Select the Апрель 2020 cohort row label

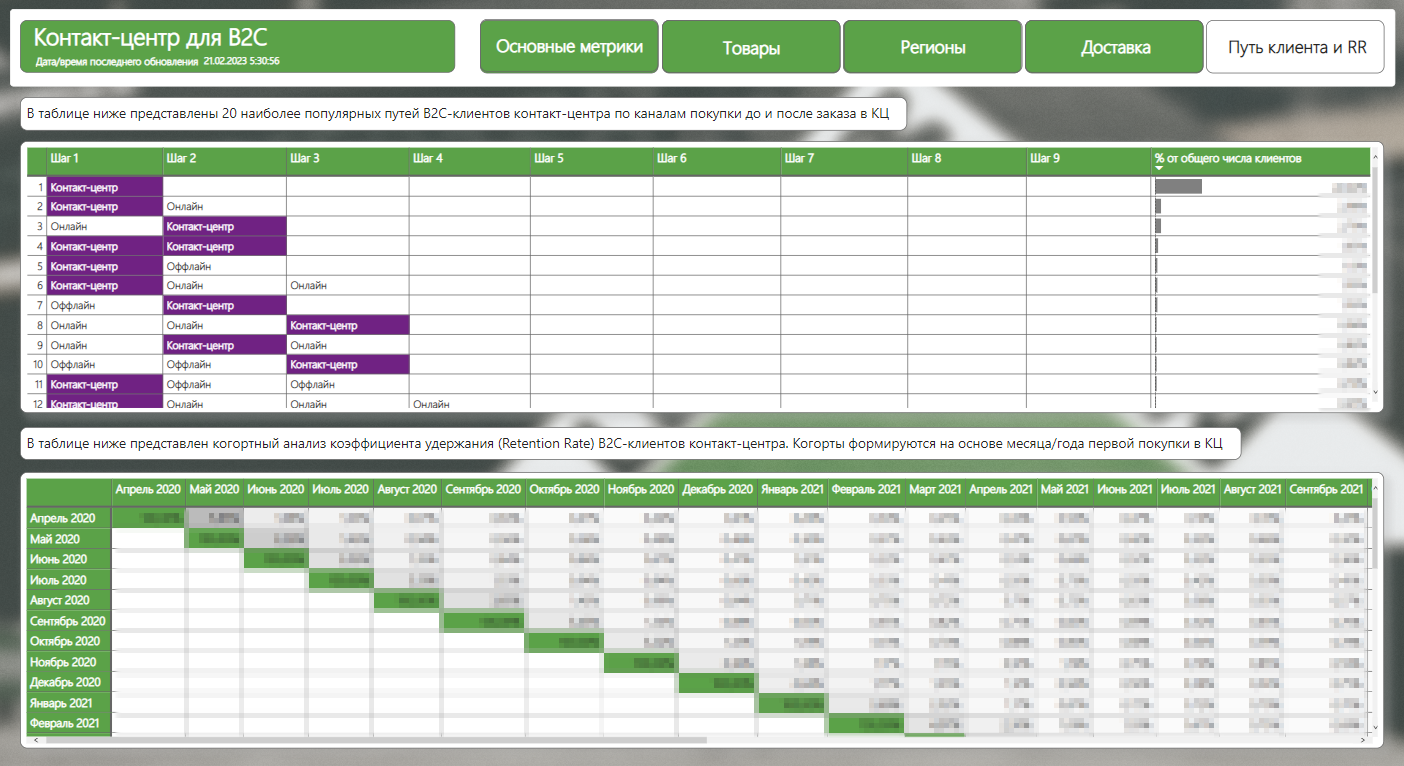pyautogui.click(x=68, y=518)
